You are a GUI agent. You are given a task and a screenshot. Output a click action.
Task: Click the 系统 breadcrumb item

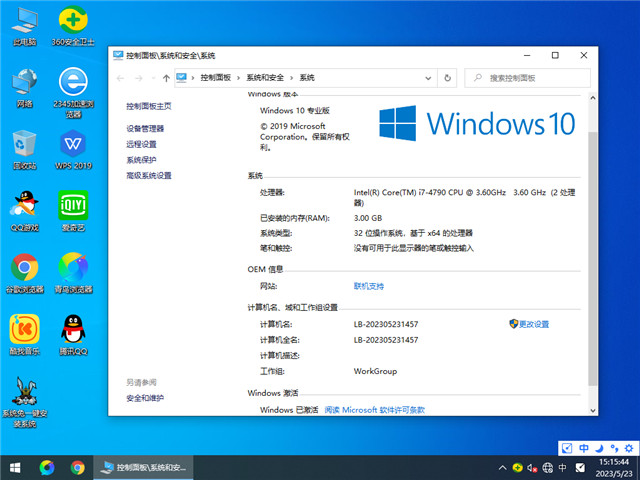pyautogui.click(x=307, y=78)
